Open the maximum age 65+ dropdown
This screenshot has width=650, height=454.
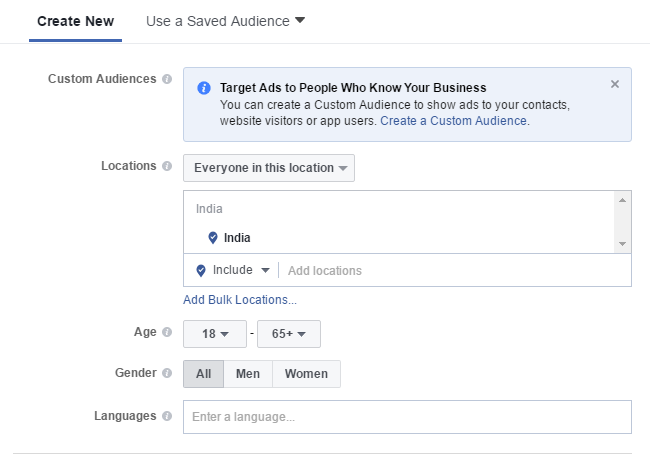(288, 334)
